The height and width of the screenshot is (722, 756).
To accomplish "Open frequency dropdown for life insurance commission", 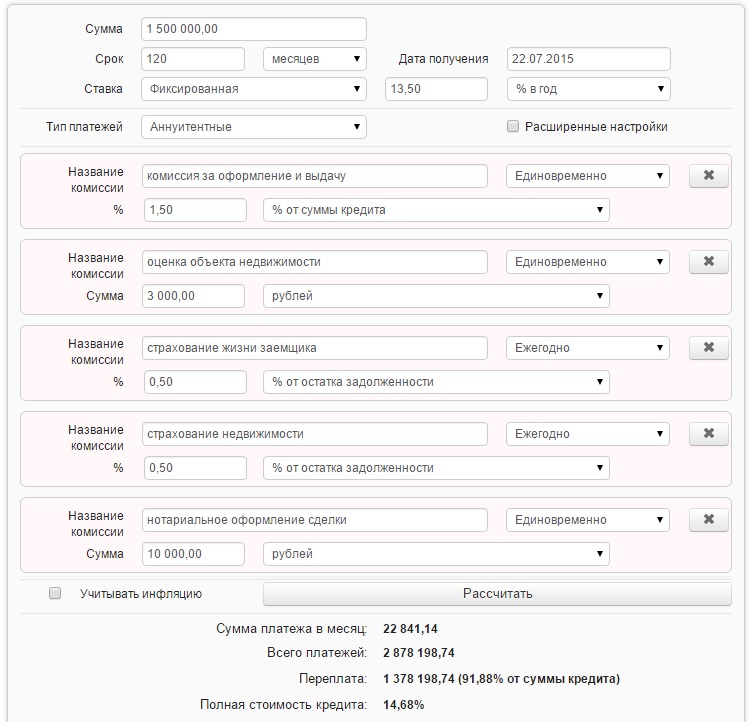I will [x=588, y=348].
